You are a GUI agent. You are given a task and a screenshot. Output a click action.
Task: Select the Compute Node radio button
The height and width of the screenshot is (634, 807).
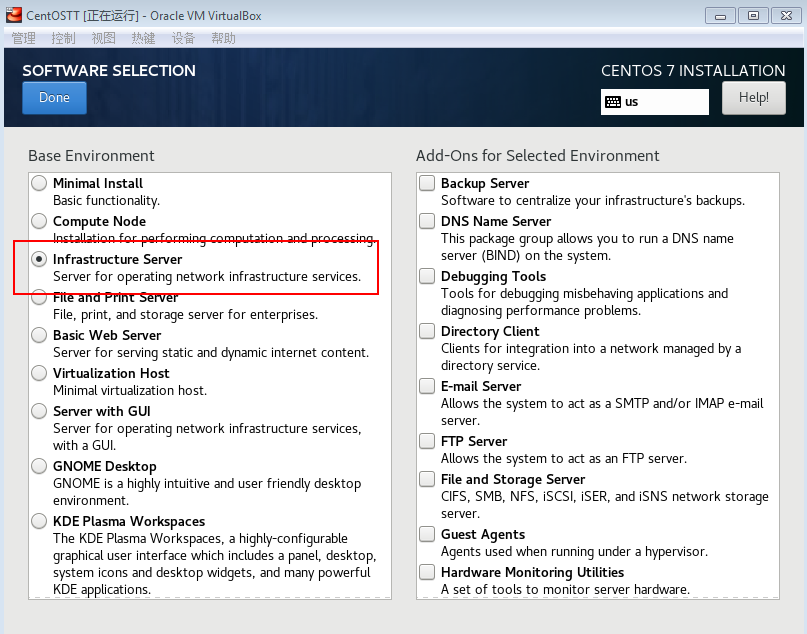(x=39, y=221)
